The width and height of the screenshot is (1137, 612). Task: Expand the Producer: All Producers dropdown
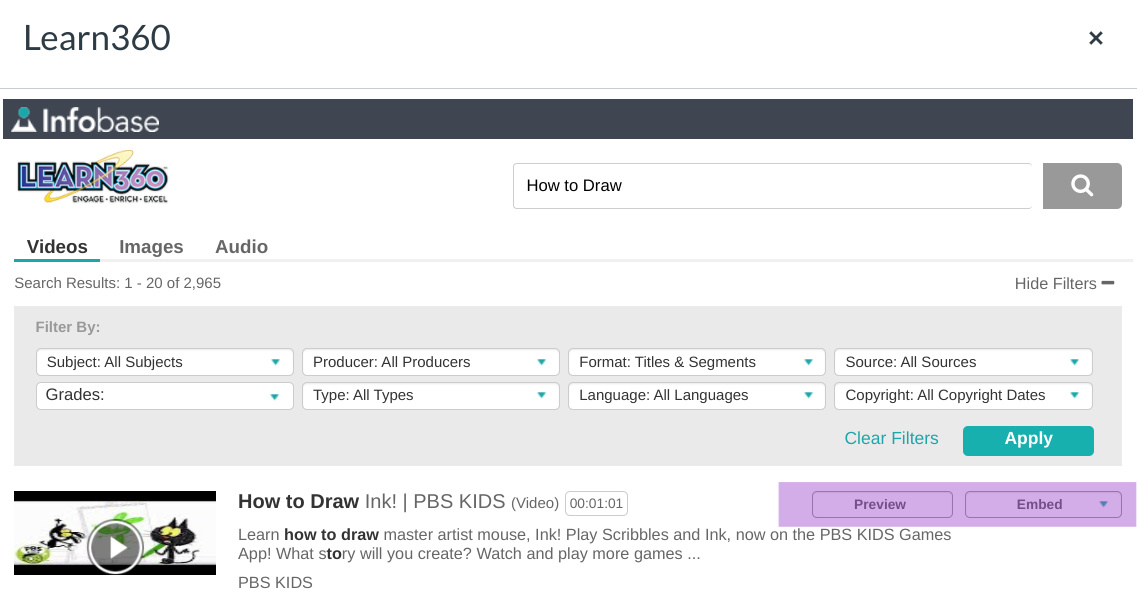[430, 362]
